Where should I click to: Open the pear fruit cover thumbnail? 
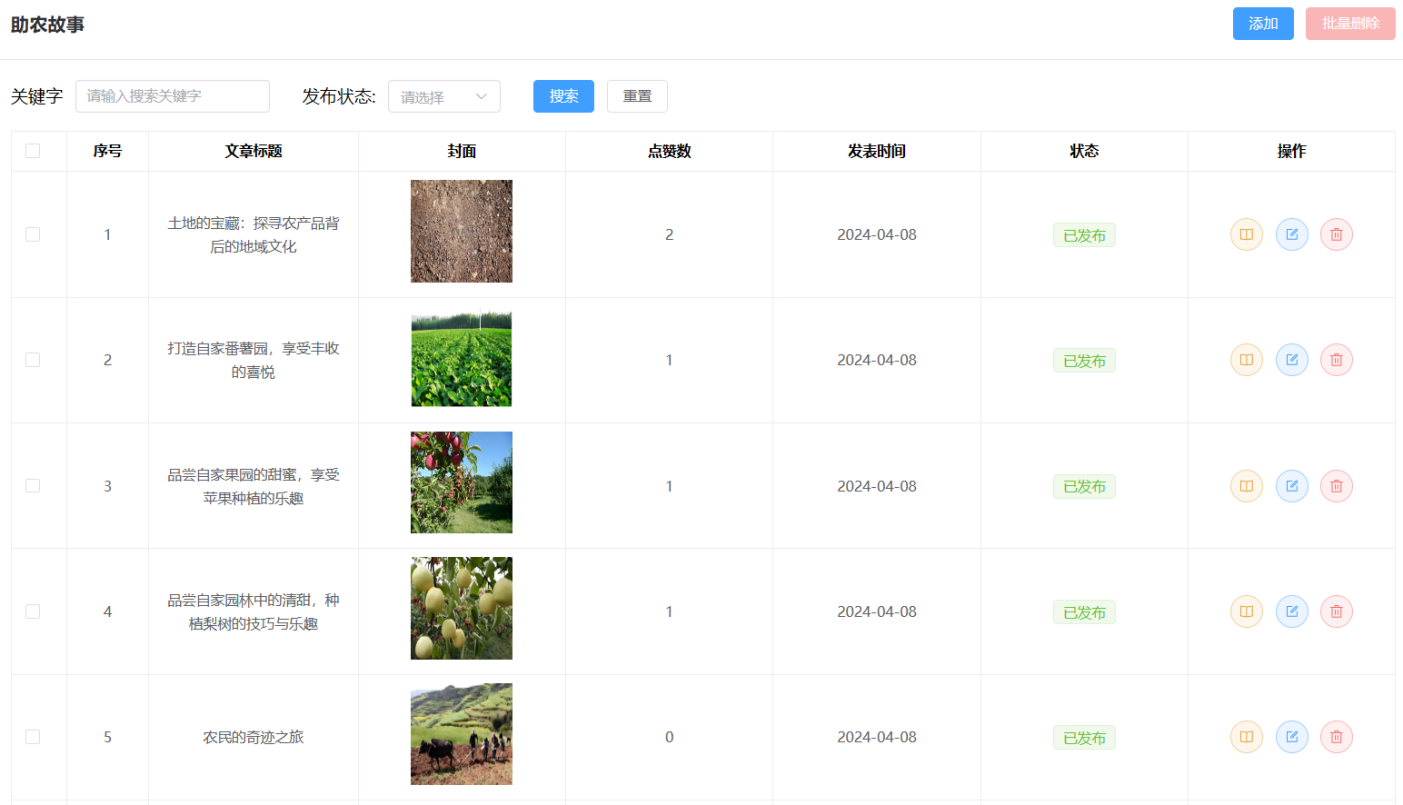pos(461,608)
